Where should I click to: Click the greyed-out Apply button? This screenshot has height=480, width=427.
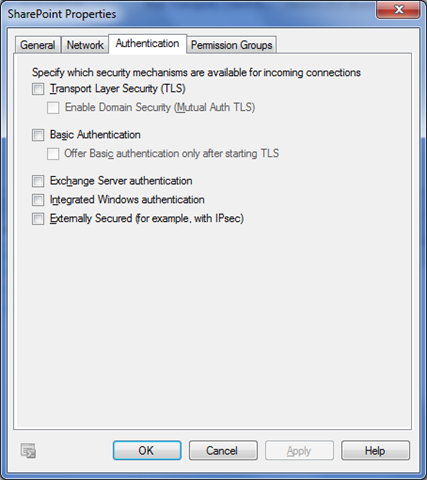299,451
